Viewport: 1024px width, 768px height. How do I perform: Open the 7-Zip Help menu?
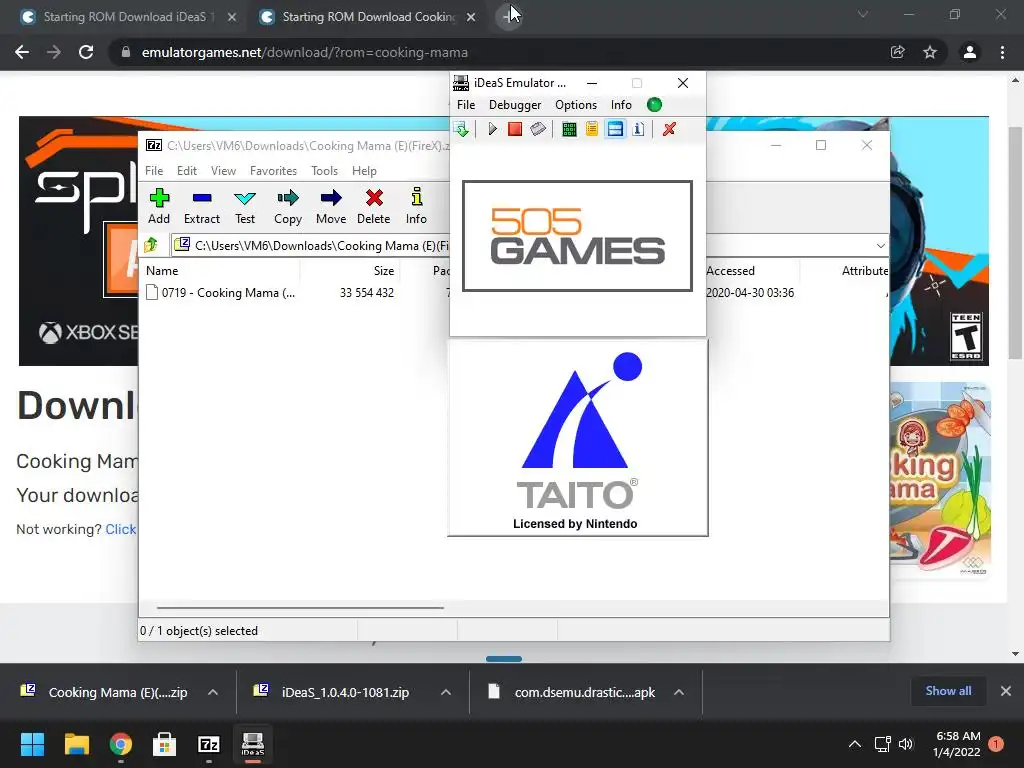(x=364, y=170)
